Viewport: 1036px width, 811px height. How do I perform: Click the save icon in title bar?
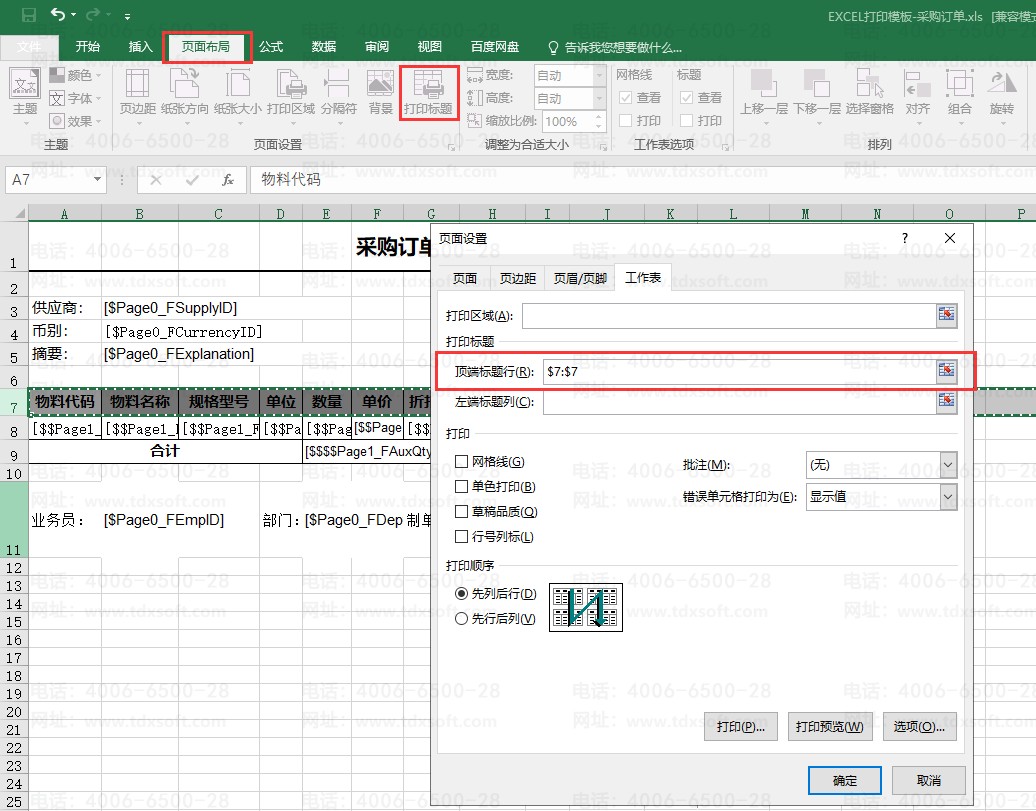click(x=29, y=15)
